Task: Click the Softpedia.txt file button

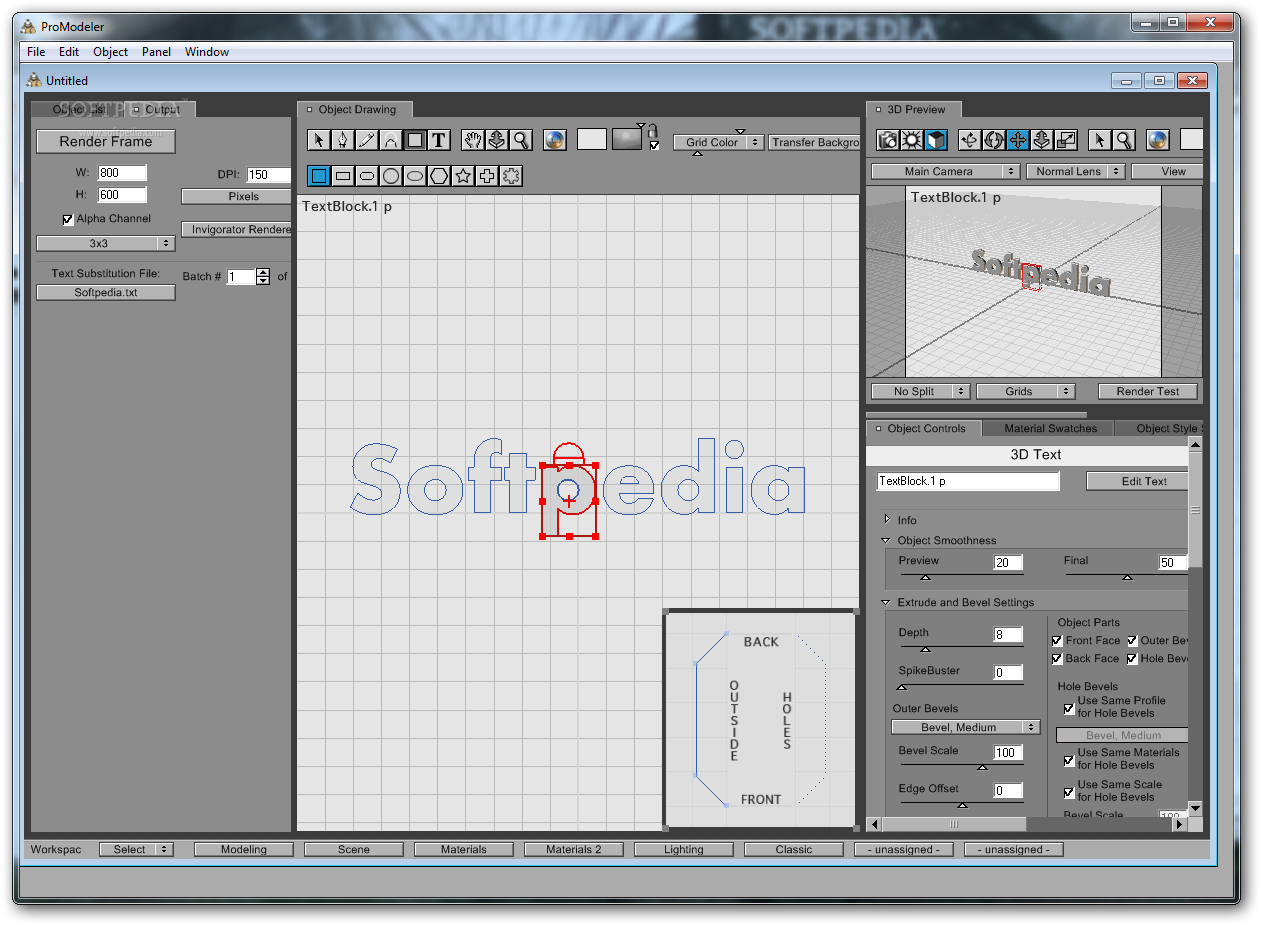Action: click(x=106, y=292)
